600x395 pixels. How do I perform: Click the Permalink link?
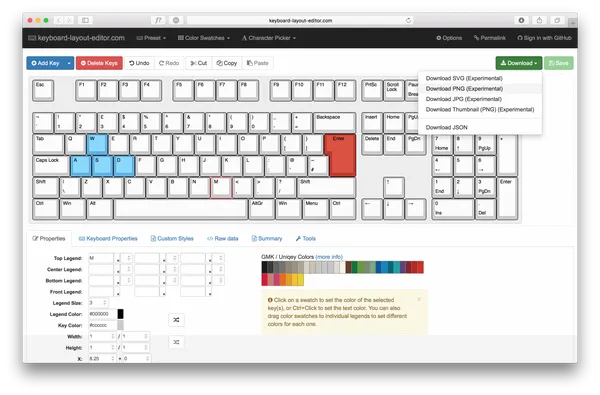tap(490, 38)
